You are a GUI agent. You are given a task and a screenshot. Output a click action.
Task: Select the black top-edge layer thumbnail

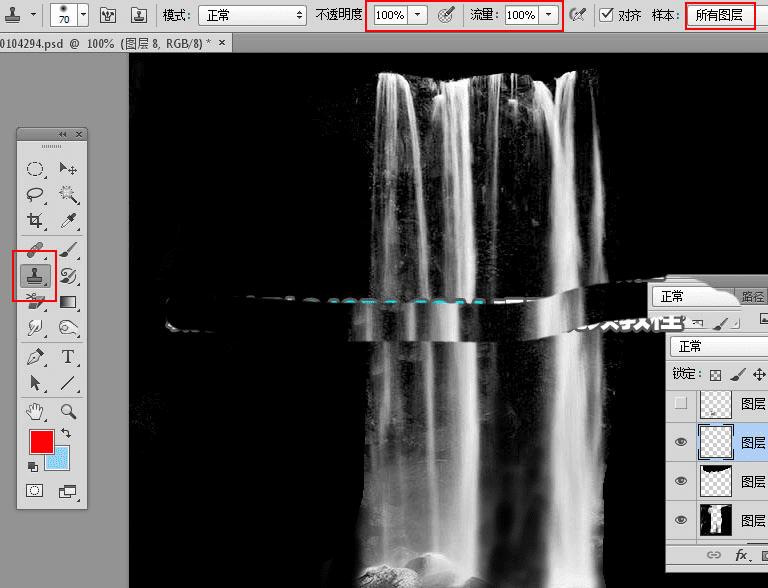click(x=716, y=481)
